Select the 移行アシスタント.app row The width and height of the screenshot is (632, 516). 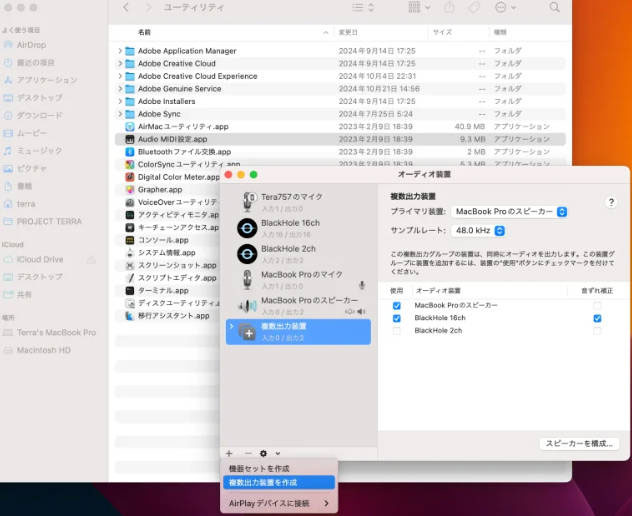click(167, 316)
